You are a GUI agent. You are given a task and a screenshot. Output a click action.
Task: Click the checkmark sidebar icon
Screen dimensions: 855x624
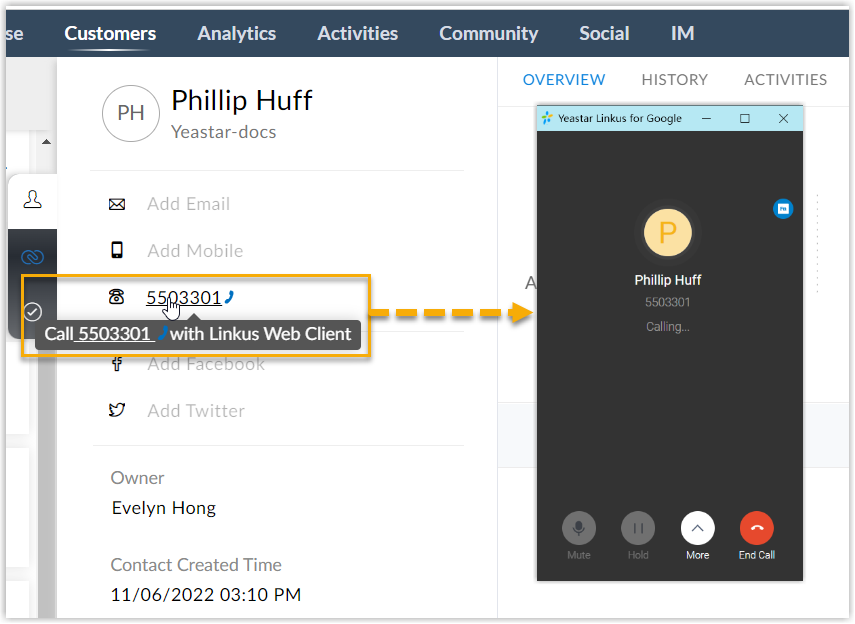(32, 311)
